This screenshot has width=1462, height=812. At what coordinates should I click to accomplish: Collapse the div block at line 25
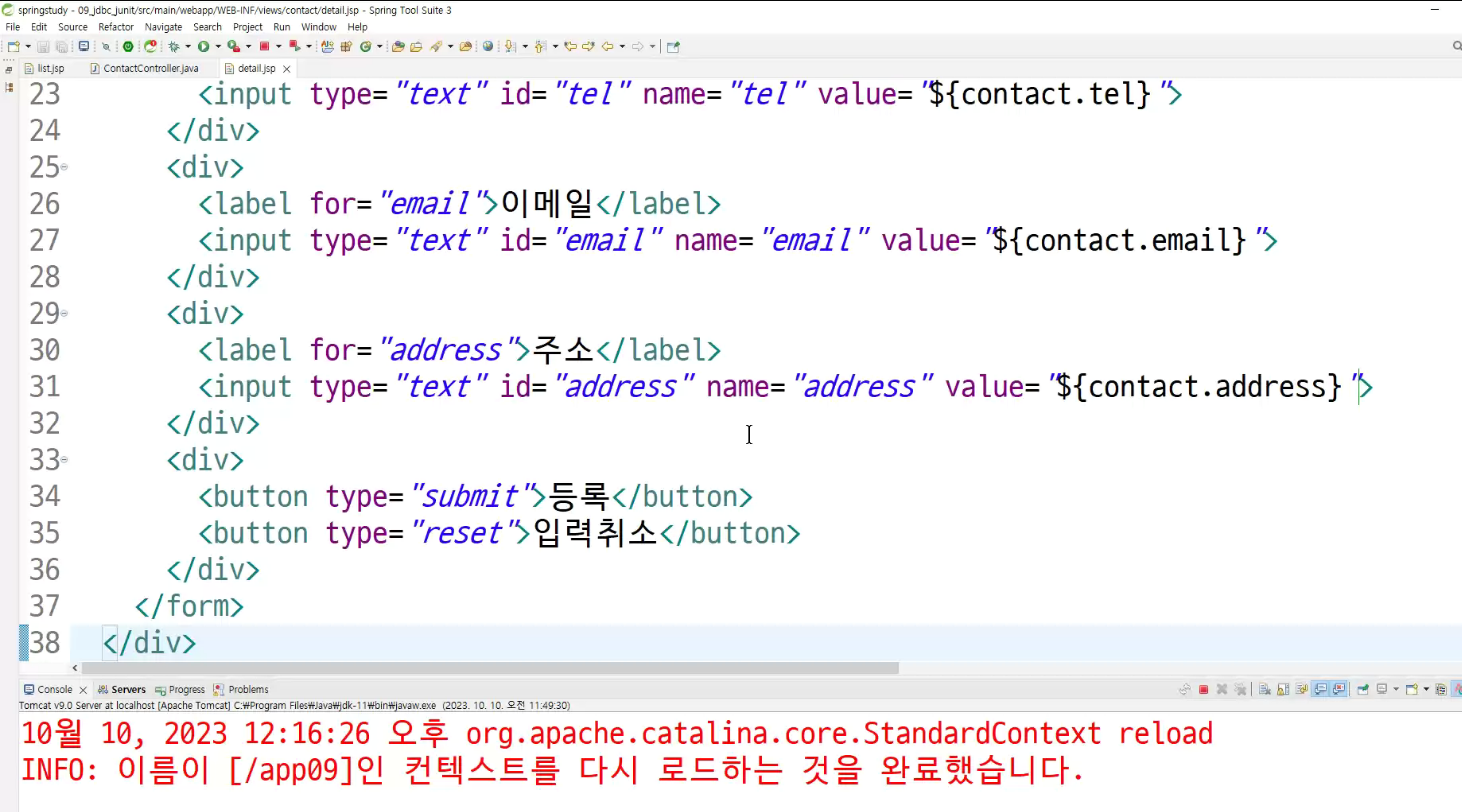point(65,168)
